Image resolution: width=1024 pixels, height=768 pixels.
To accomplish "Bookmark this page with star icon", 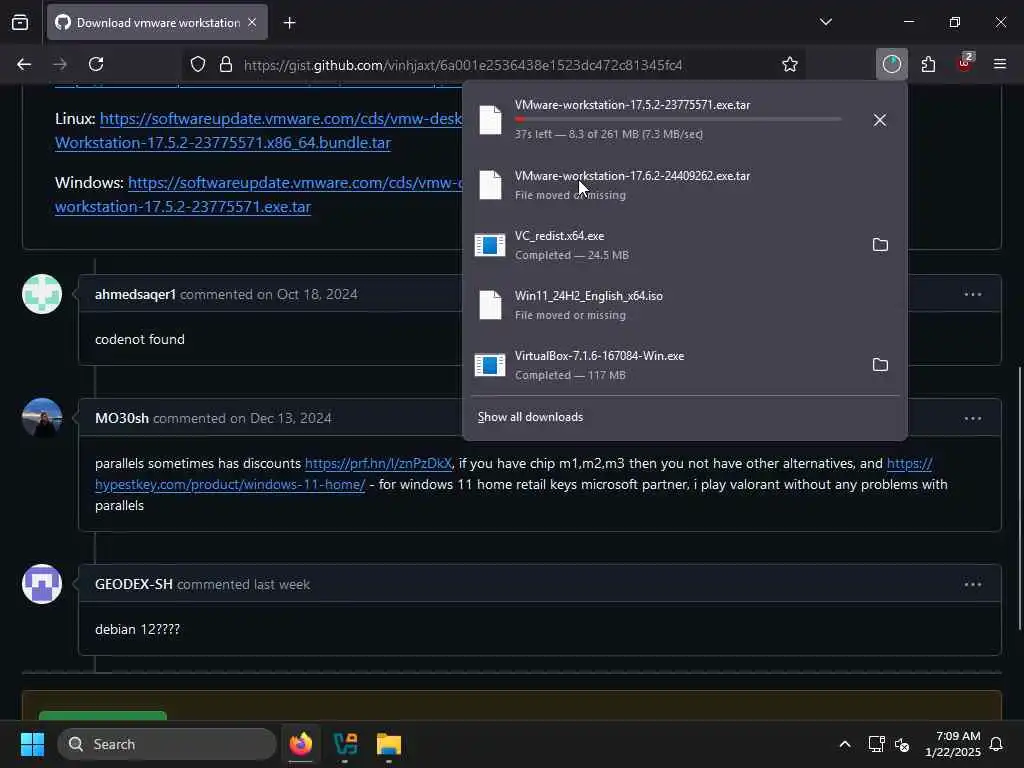I will click(790, 64).
